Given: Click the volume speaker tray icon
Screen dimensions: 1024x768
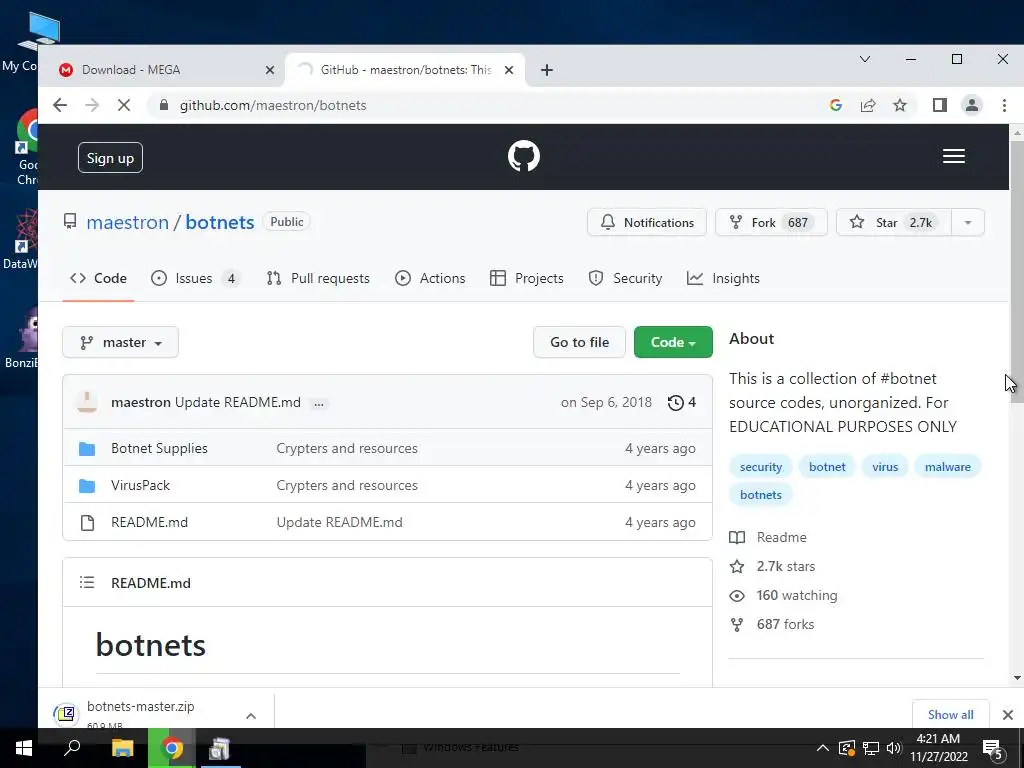Looking at the screenshot, I should (x=893, y=748).
